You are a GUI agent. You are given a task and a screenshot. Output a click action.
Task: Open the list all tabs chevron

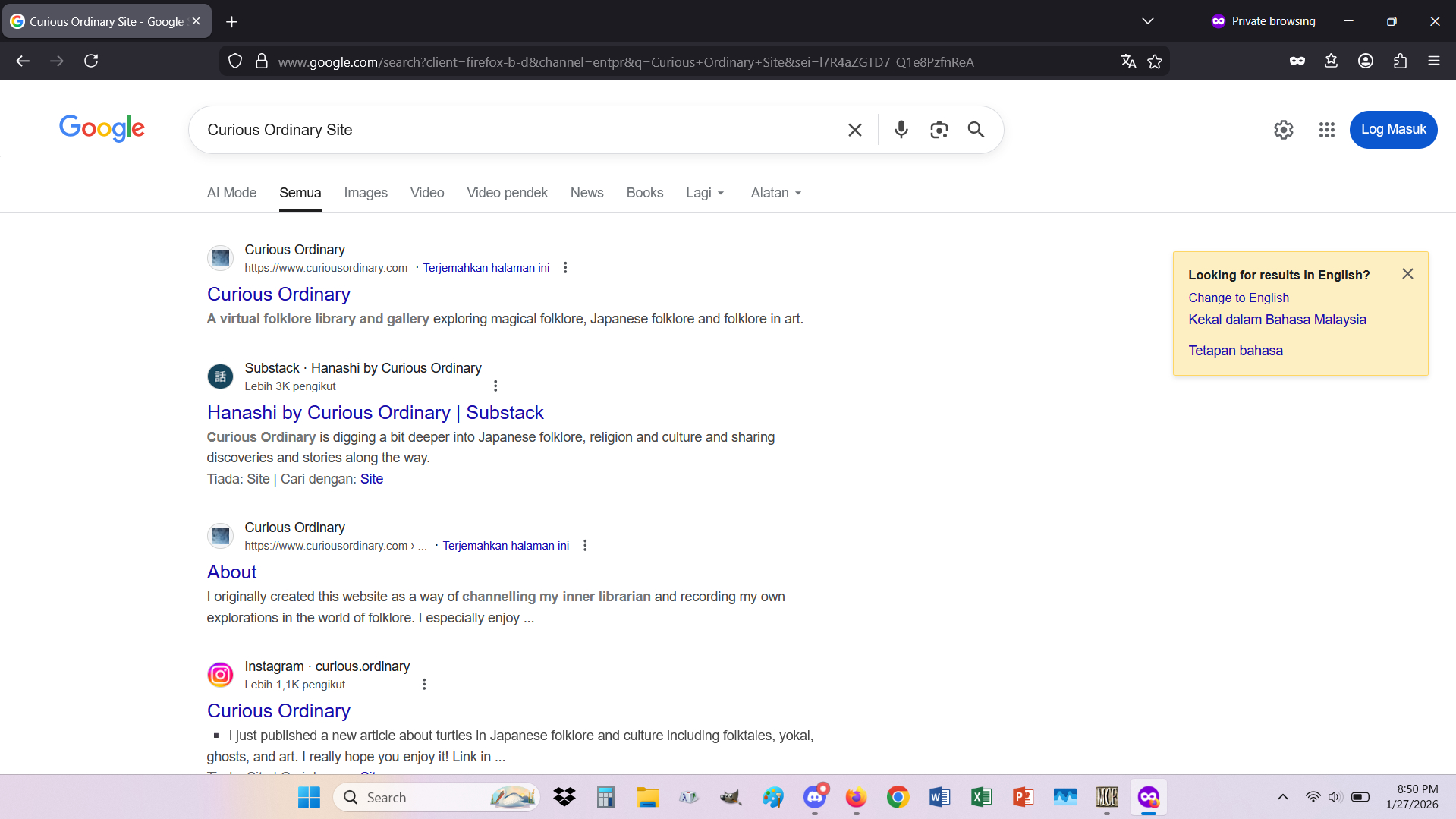1147,21
